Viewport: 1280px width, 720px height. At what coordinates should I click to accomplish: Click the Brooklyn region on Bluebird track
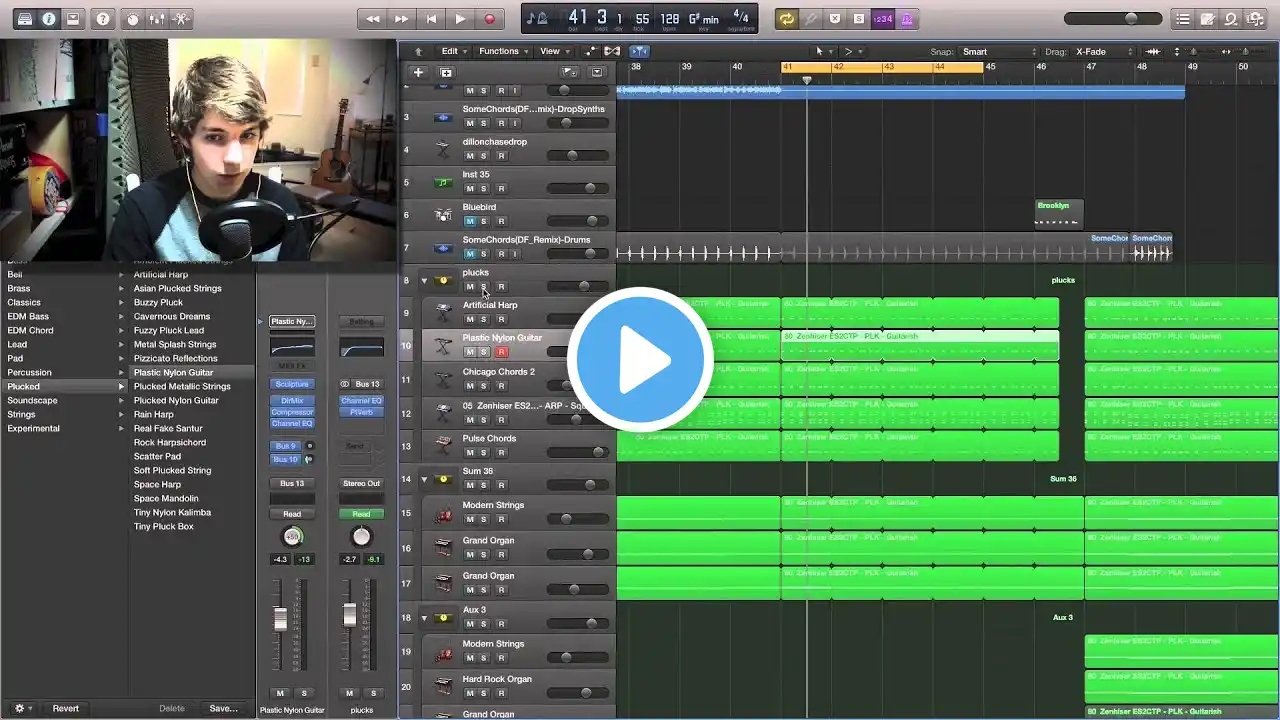point(1058,213)
